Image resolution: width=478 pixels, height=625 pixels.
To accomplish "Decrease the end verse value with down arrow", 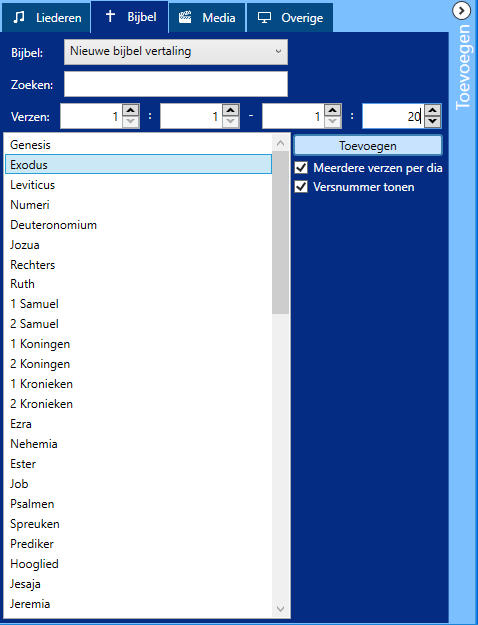I will pyautogui.click(x=433, y=122).
